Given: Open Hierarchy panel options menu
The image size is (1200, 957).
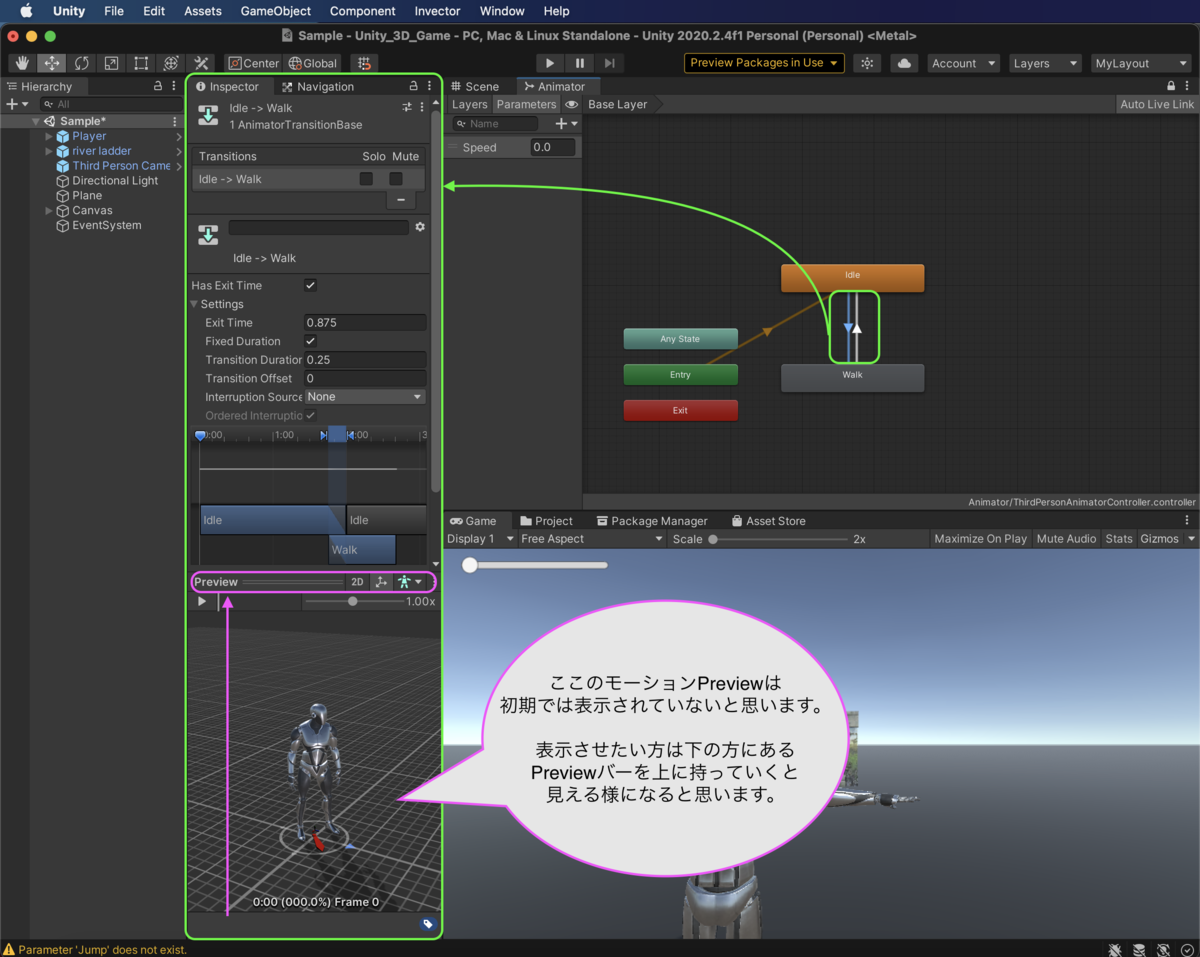Looking at the screenshot, I should [x=175, y=86].
